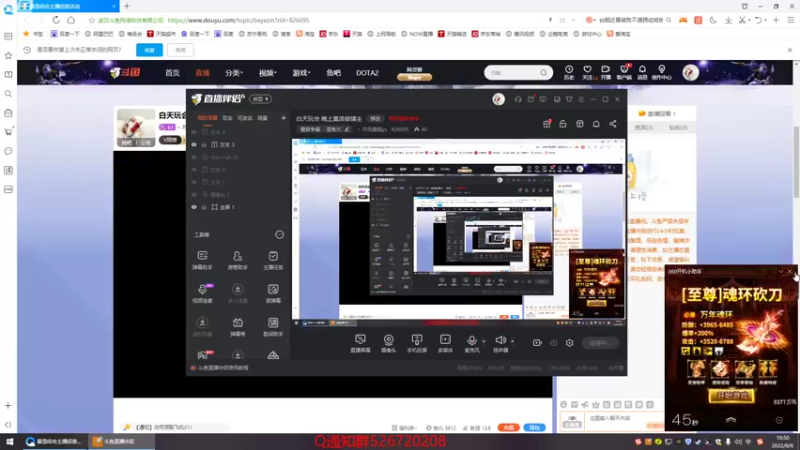This screenshot has width=800, height=450.
Task: Click 关闭 button in restore bar
Action: [181, 50]
